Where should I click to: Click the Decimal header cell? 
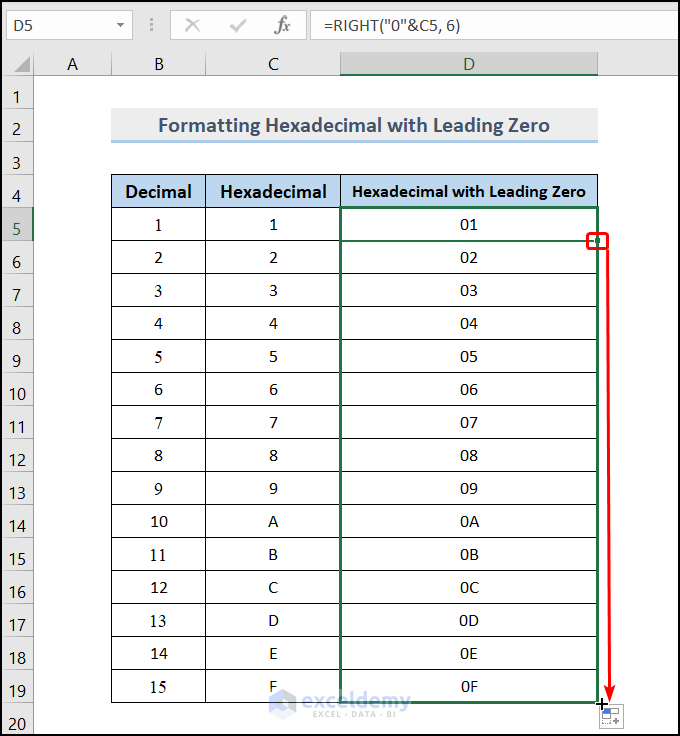click(159, 192)
